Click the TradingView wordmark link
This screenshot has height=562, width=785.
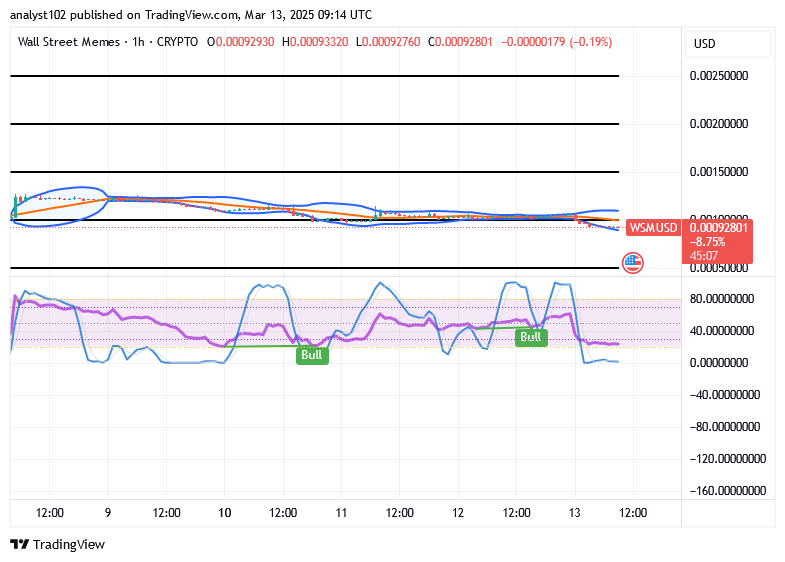pos(69,544)
